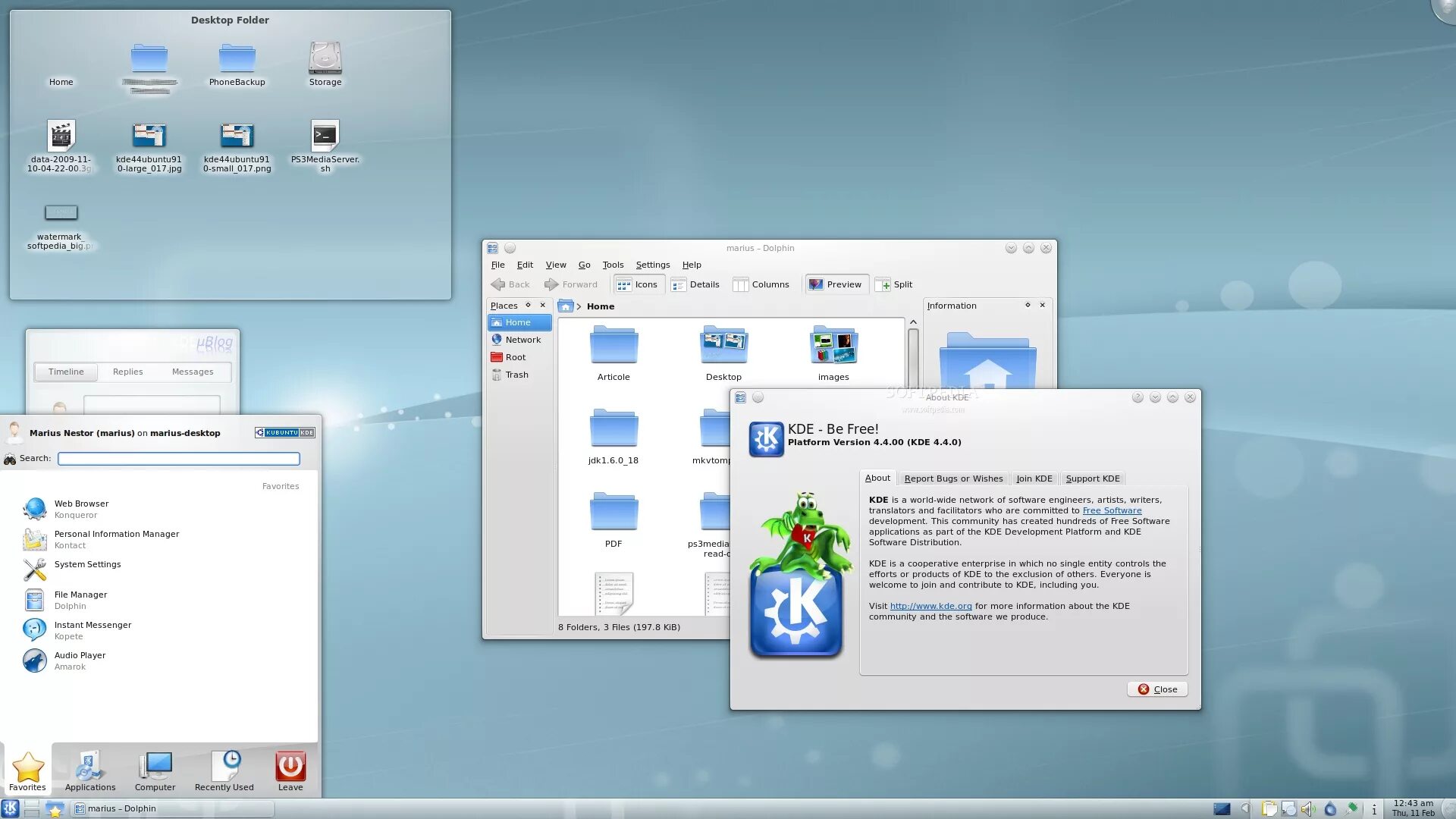Click the Split view toolbar icon
Viewport: 1456px width, 819px height.
tap(883, 285)
